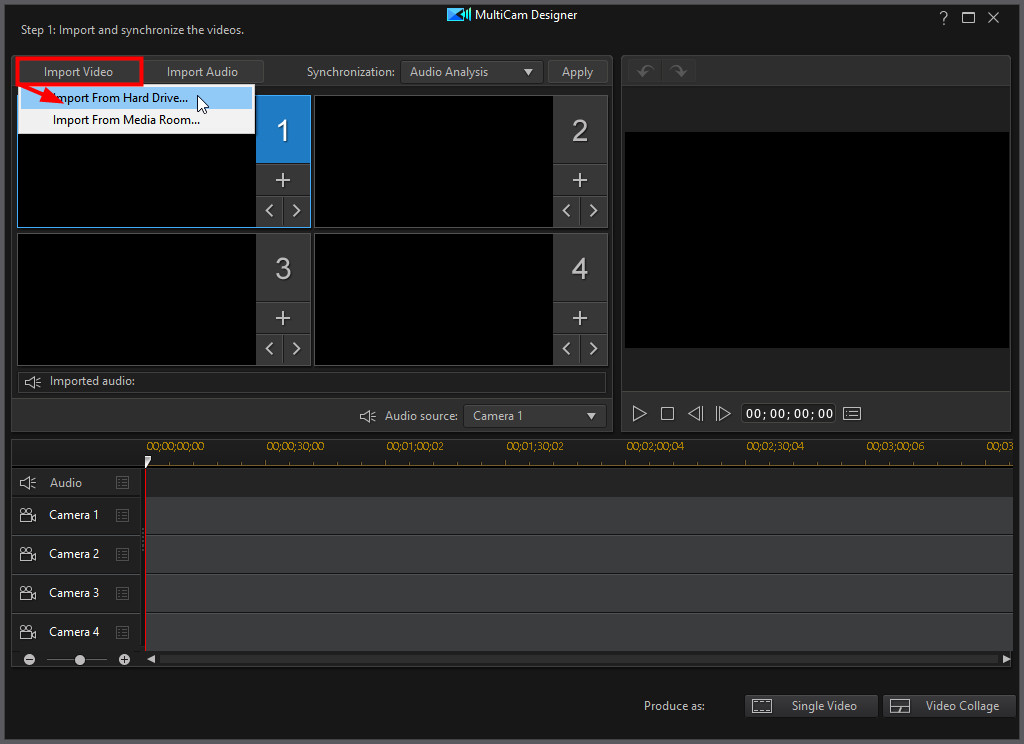Add a clip to camera slot 1
1024x744 pixels.
283,180
